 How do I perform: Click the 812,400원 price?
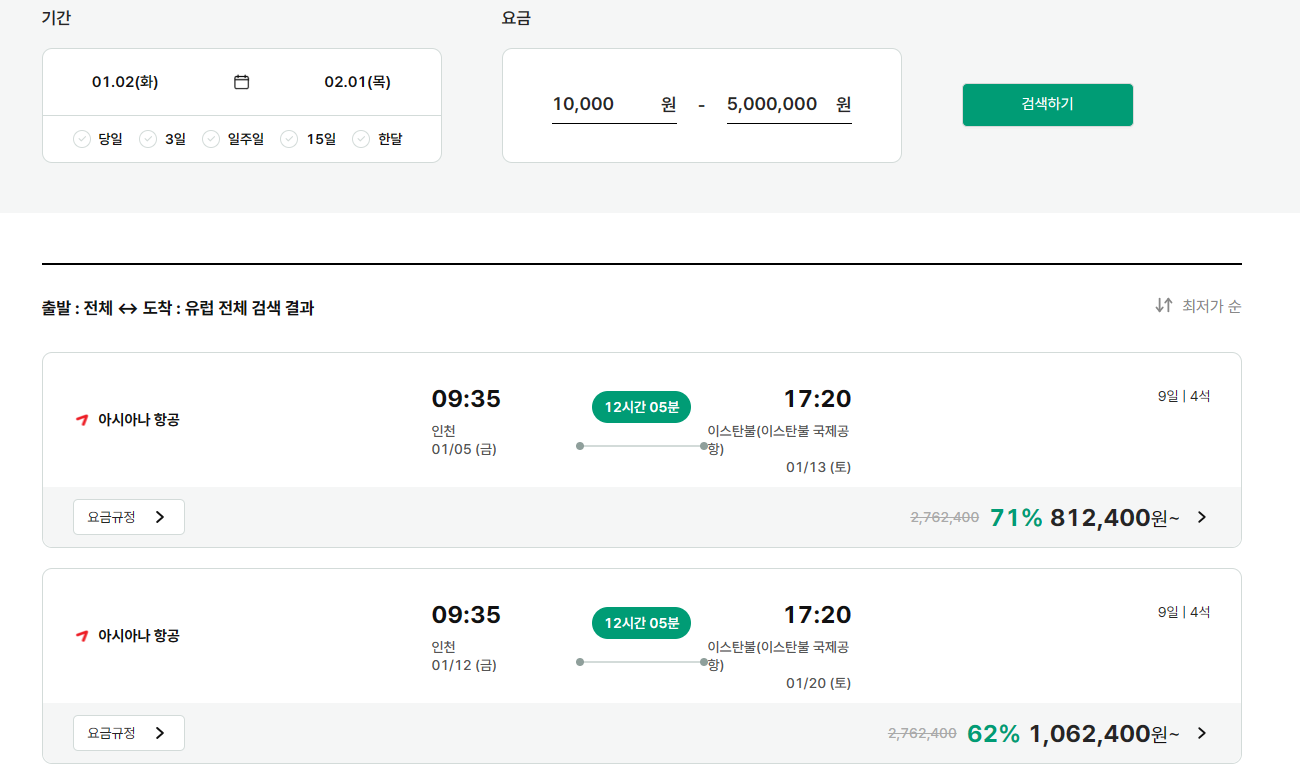[1114, 517]
